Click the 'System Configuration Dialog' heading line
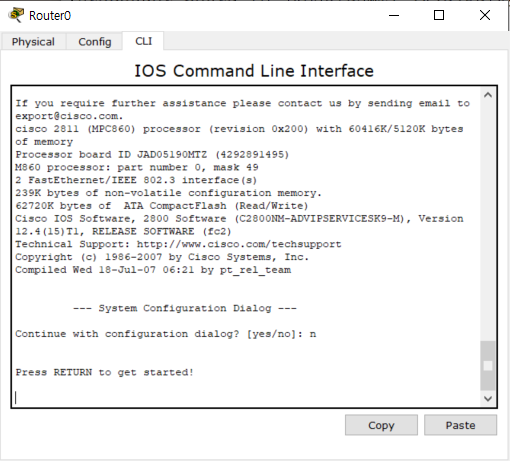Viewport: 510px width, 461px height. click(185, 308)
